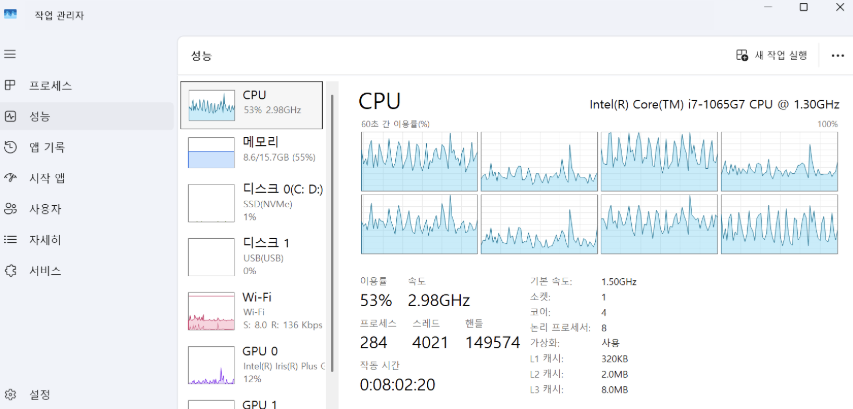Click the 기본 속도 1.50GHz value
853x409 pixels.
(619, 282)
